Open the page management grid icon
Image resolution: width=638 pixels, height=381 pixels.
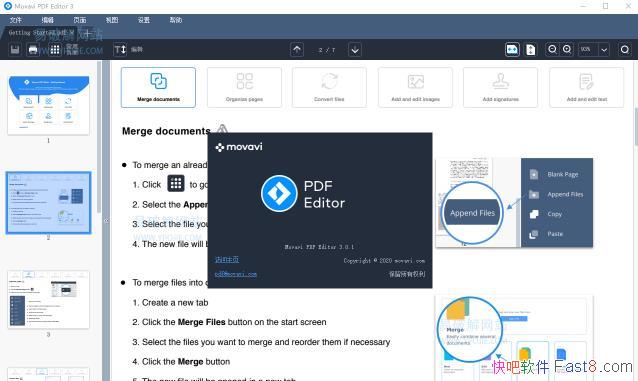click(55, 50)
